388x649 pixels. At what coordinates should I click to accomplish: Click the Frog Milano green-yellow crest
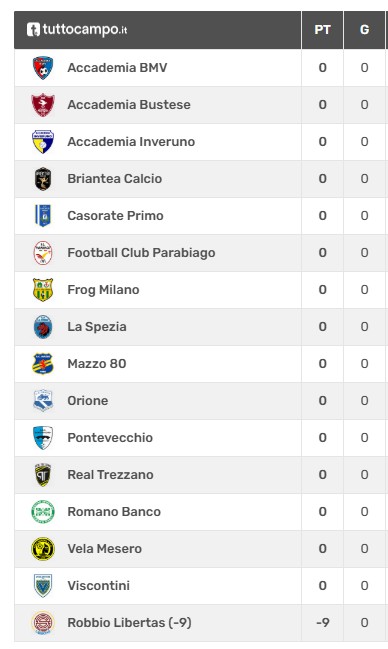[43, 290]
